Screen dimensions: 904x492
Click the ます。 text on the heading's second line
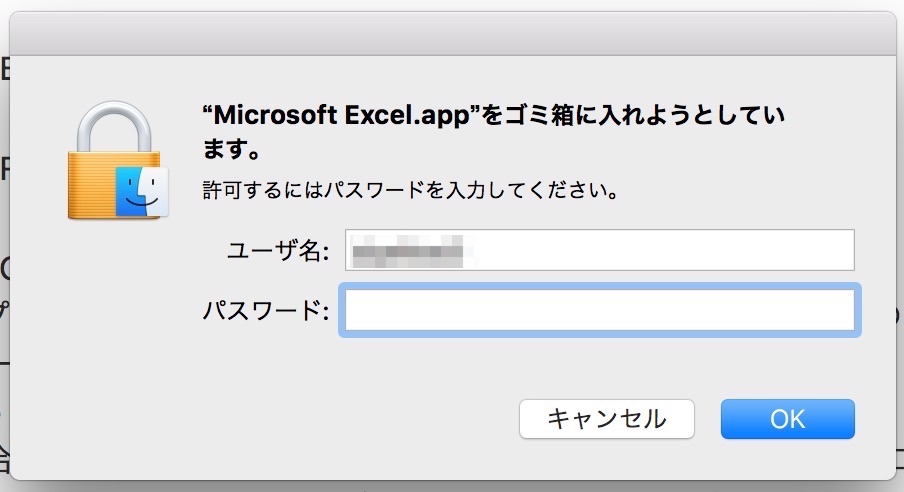[x=232, y=151]
